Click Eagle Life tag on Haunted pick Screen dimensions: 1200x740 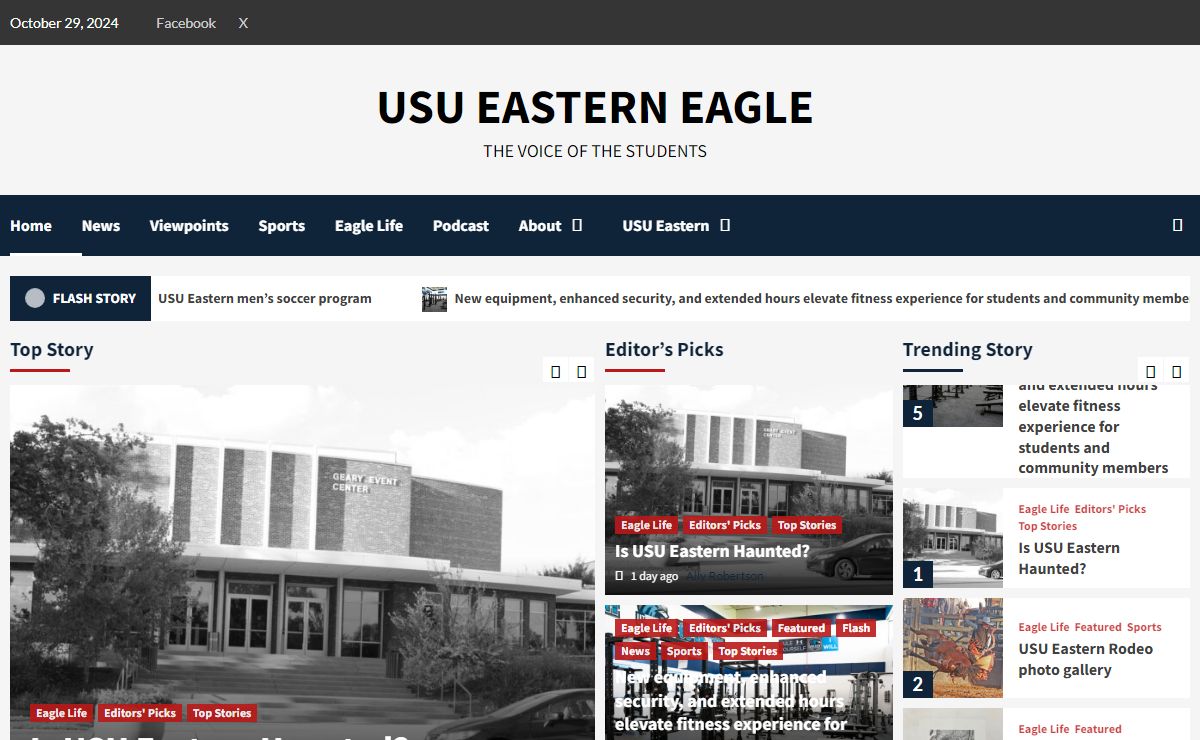click(647, 525)
